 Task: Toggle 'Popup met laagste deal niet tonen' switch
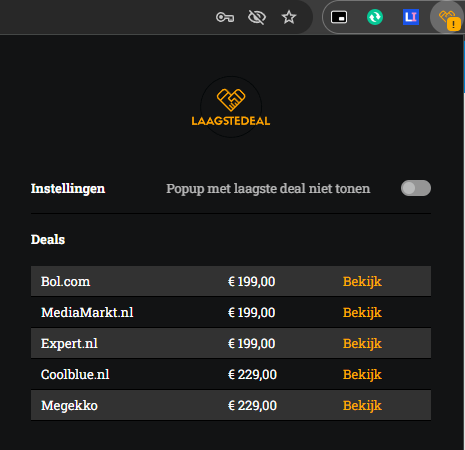(416, 188)
